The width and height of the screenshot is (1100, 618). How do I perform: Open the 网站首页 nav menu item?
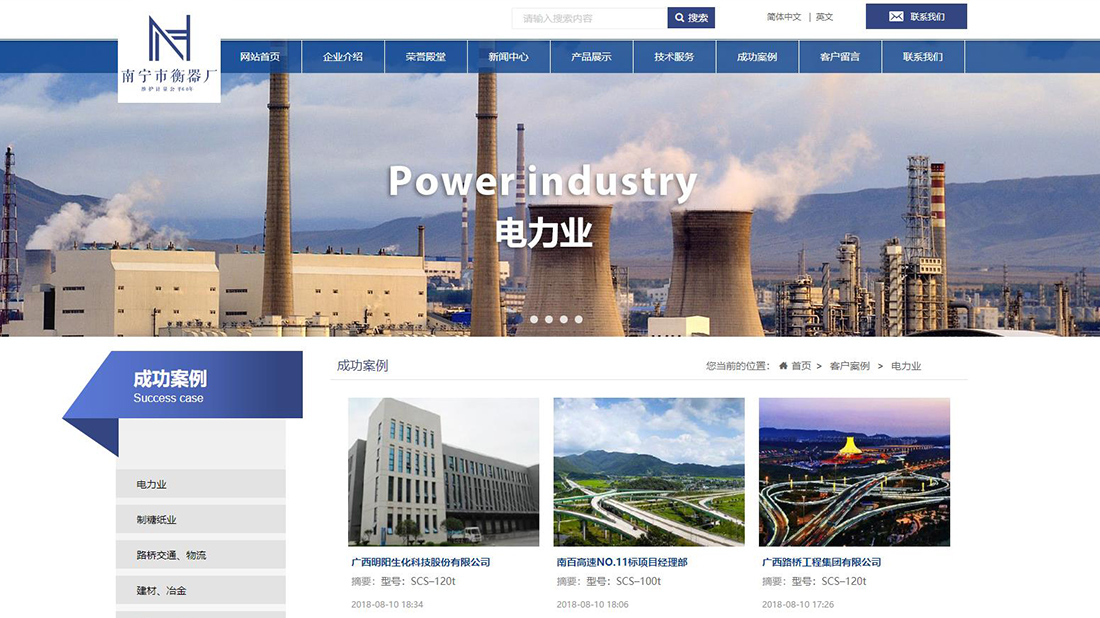tap(260, 57)
